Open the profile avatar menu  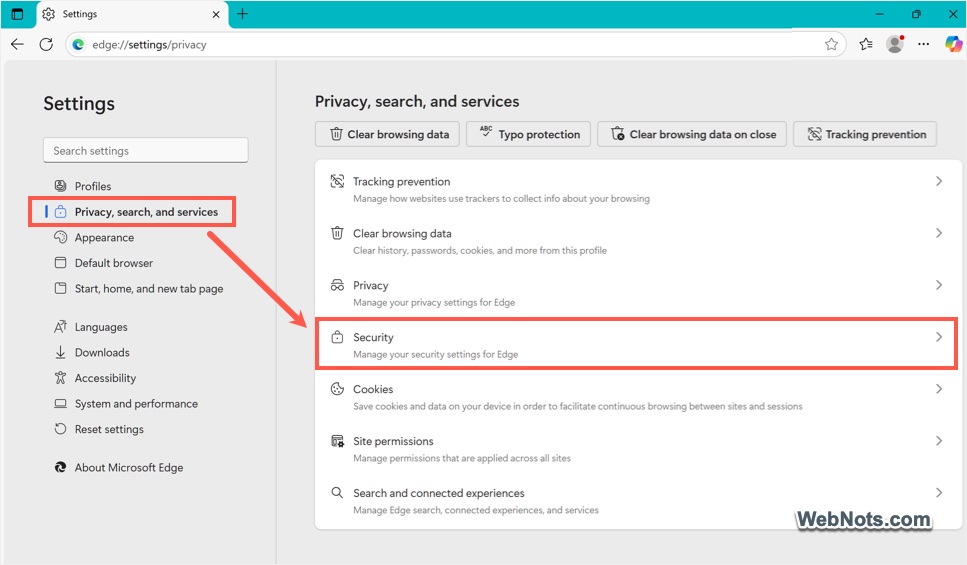click(x=895, y=44)
